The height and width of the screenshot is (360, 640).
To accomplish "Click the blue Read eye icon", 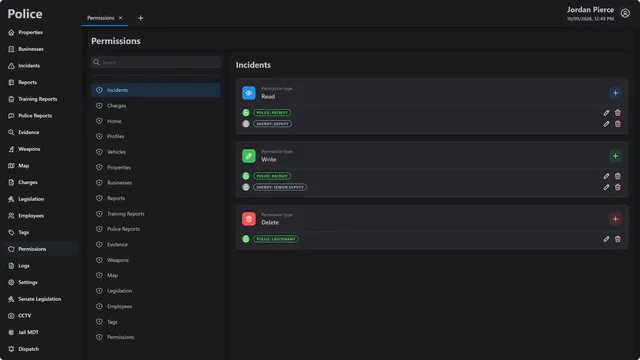I will tap(249, 93).
